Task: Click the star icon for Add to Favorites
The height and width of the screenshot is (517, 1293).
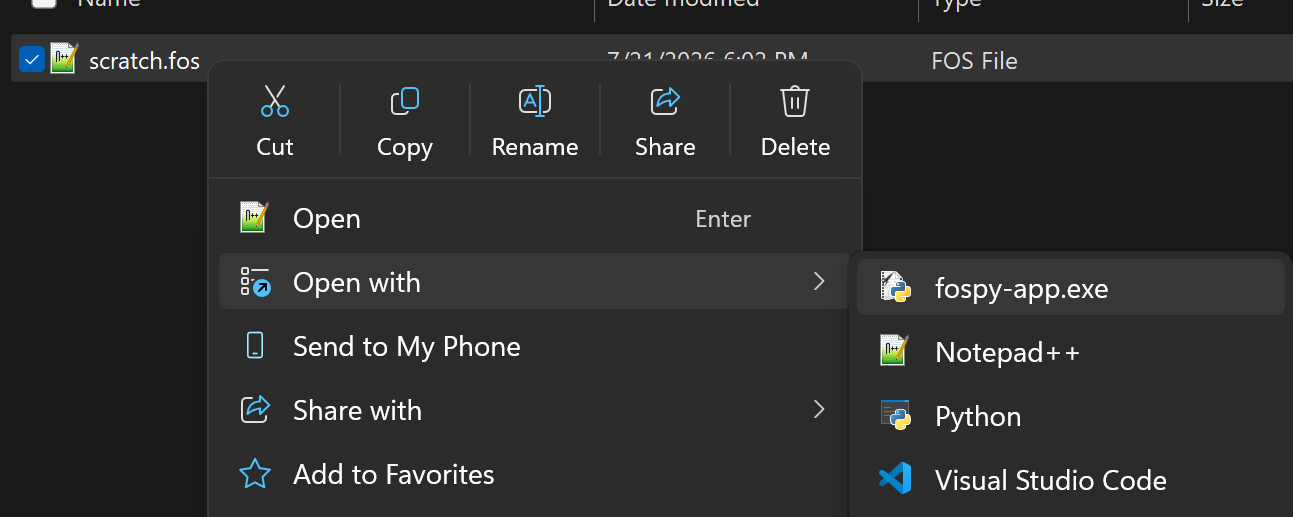Action: coord(255,474)
